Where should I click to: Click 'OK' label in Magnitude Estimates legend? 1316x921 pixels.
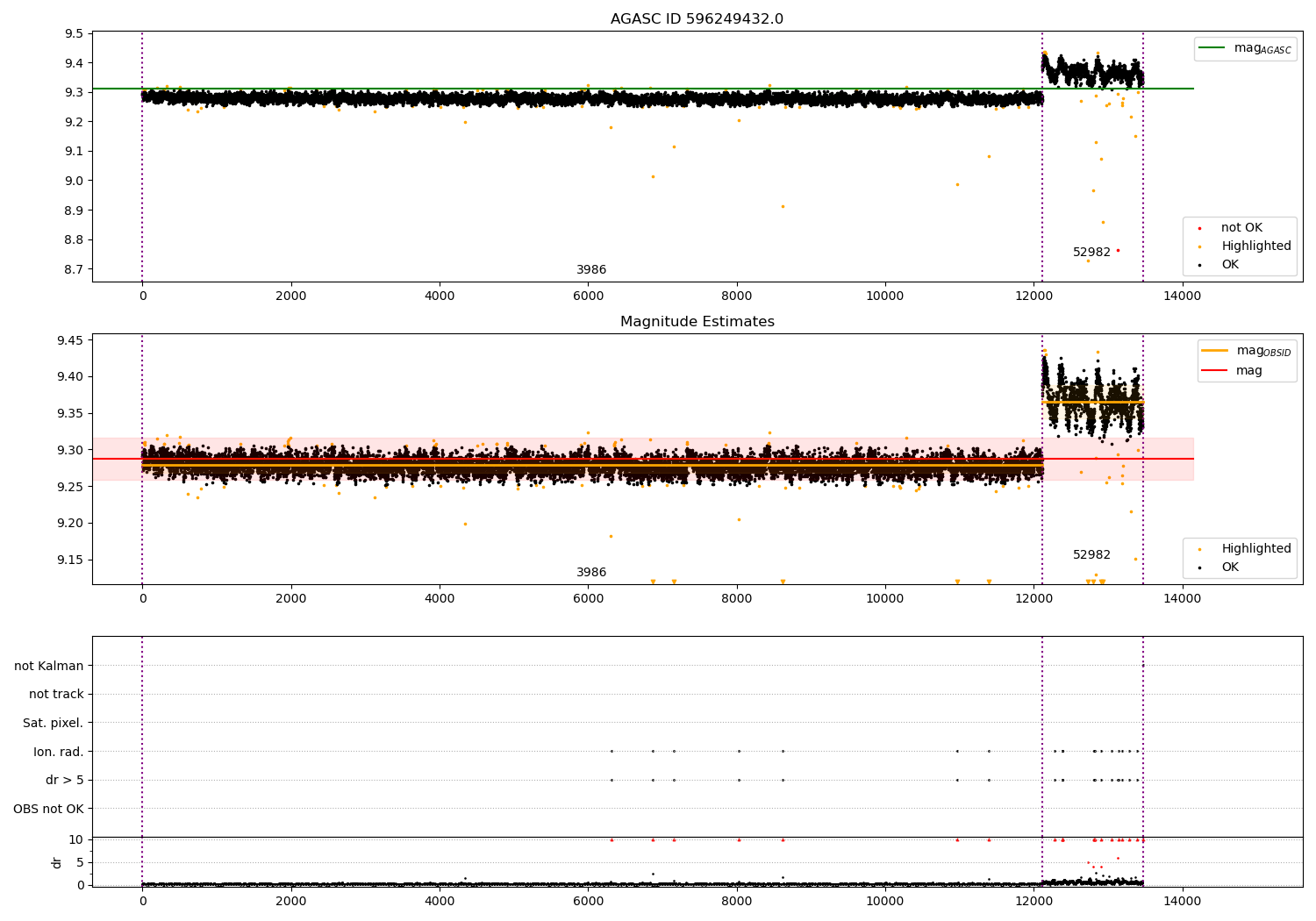(x=1230, y=568)
